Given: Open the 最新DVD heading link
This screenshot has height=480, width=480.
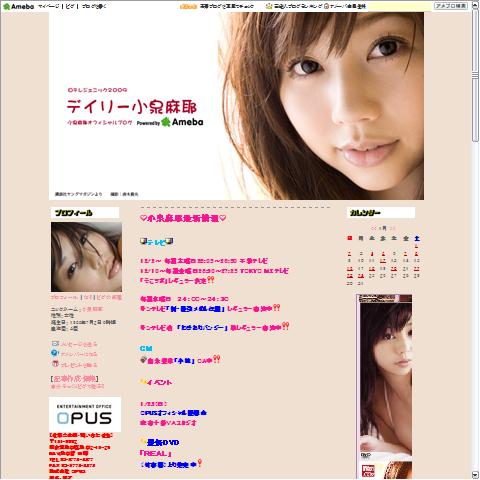Looking at the screenshot, I should (163, 442).
